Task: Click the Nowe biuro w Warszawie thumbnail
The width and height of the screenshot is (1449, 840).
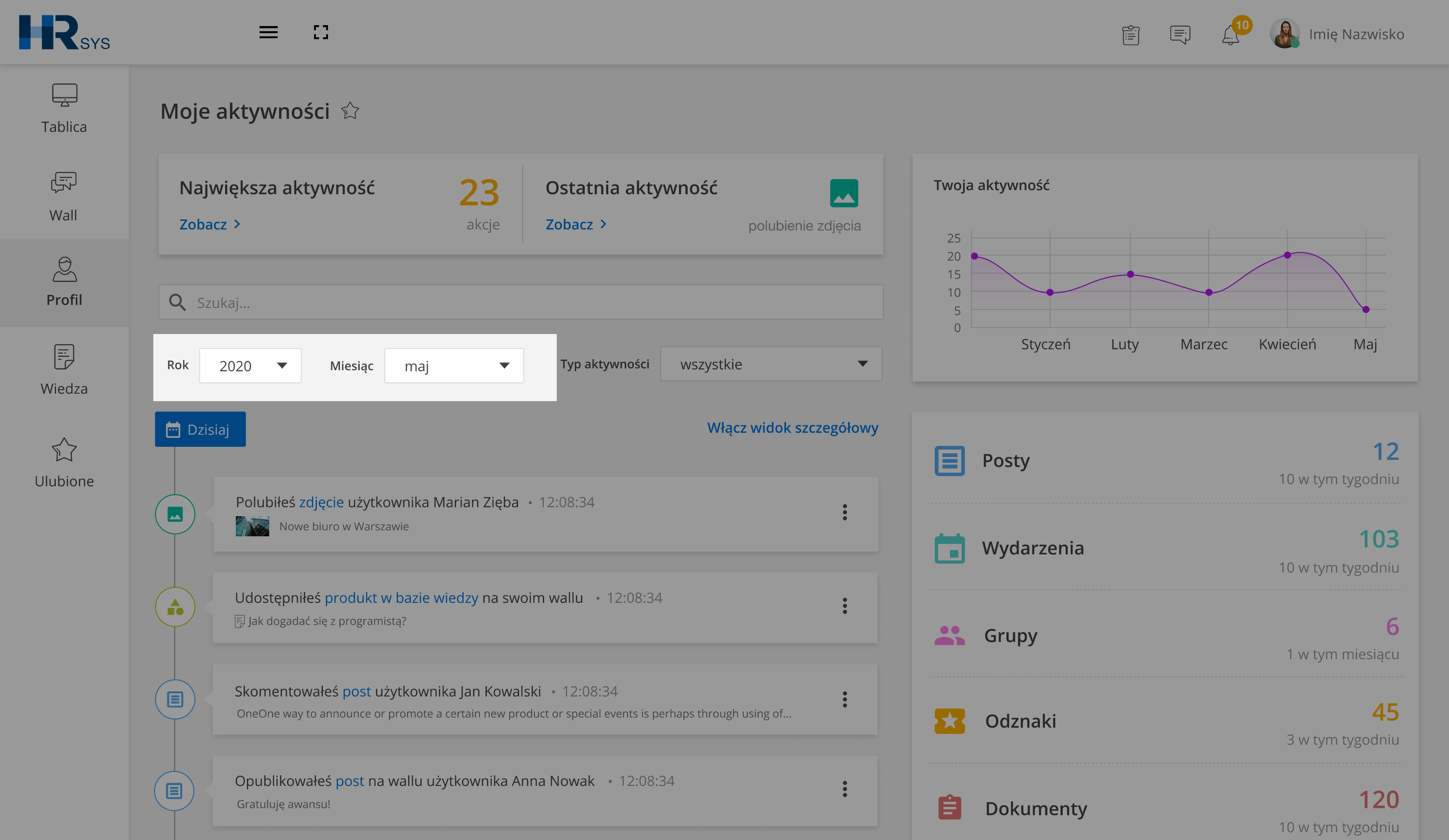Action: 252,526
